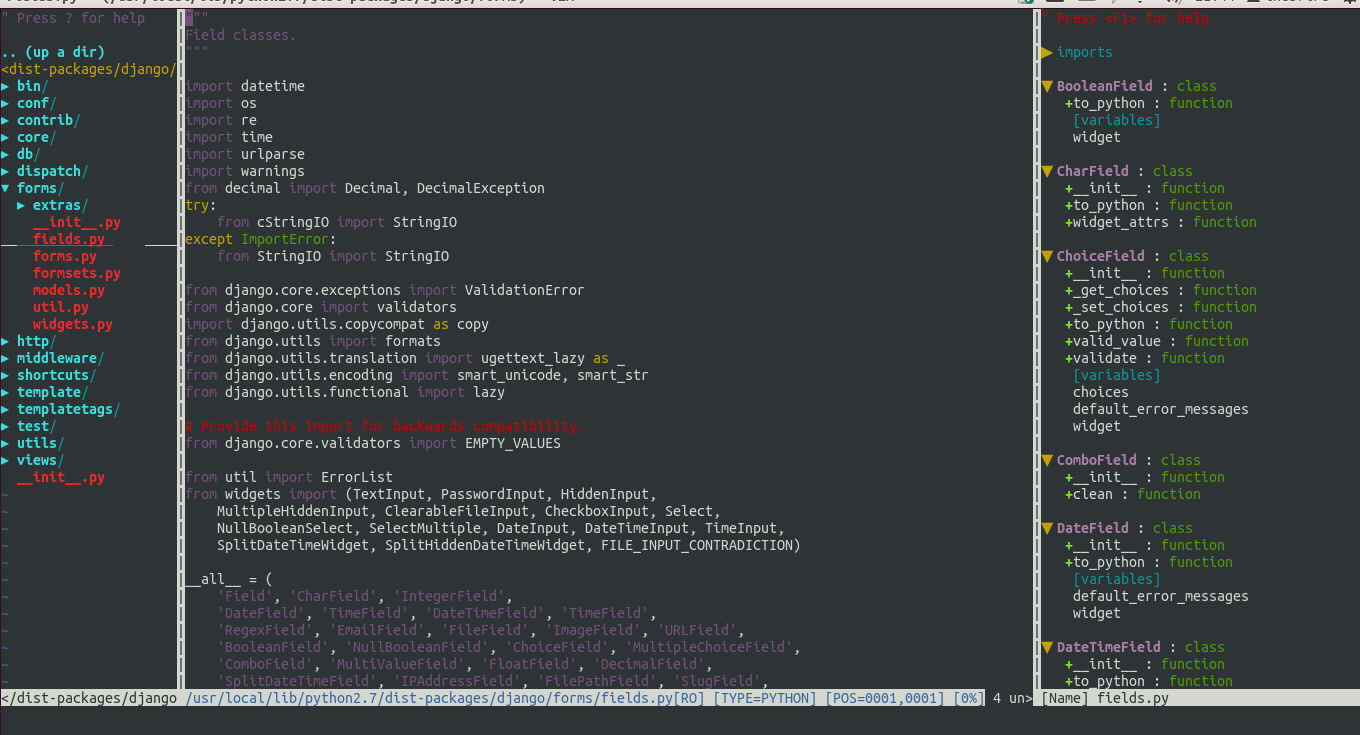Viewport: 1360px width, 735px height.
Task: Open formsets.py in the file tree
Action: 77,273
